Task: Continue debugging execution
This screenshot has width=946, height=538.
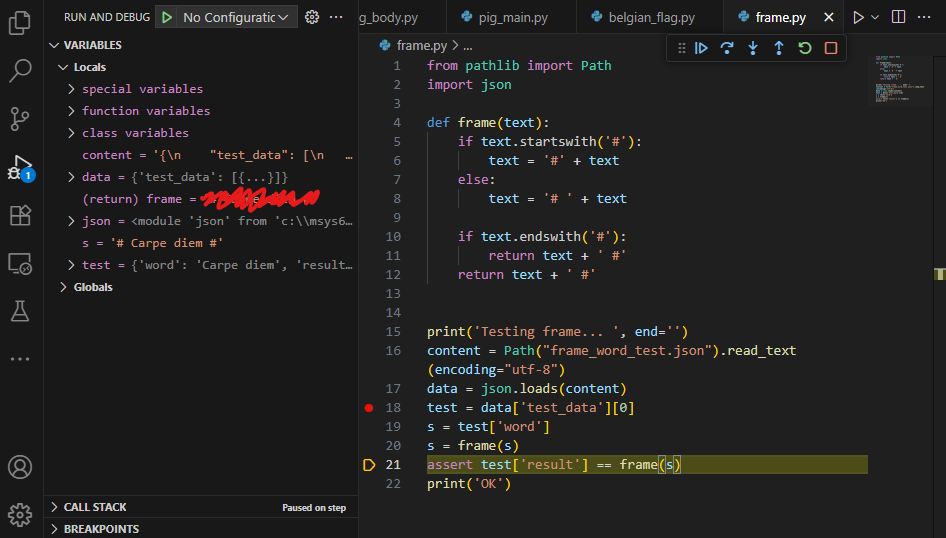Action: click(701, 48)
